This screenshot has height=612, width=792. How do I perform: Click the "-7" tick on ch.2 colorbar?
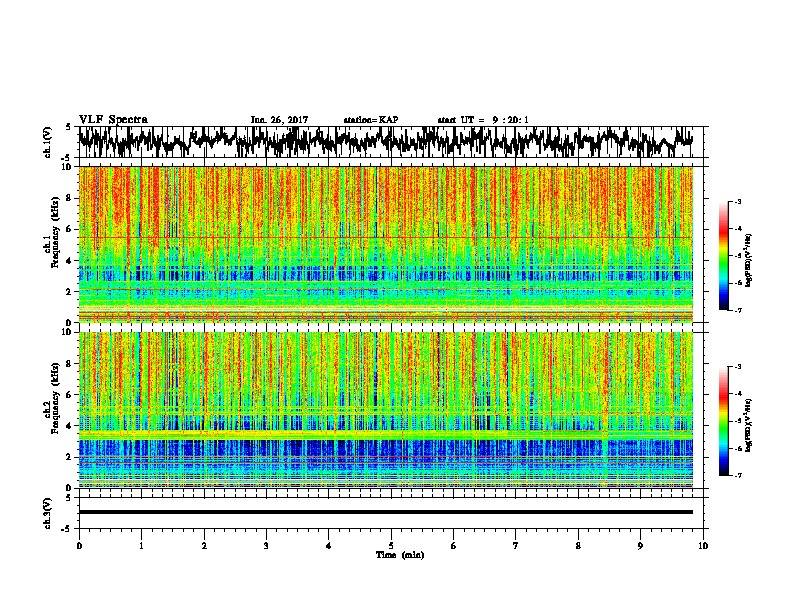point(737,475)
